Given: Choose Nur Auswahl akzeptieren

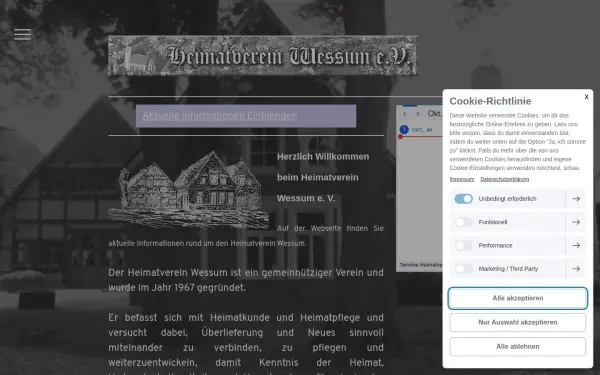Looking at the screenshot, I should pos(517,323).
